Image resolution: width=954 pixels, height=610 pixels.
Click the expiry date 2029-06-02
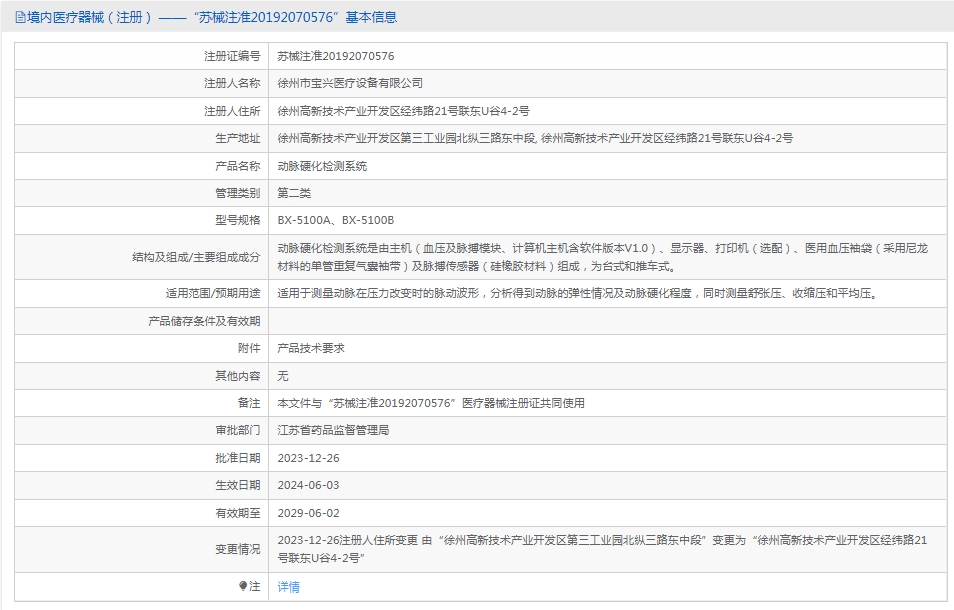tap(308, 513)
